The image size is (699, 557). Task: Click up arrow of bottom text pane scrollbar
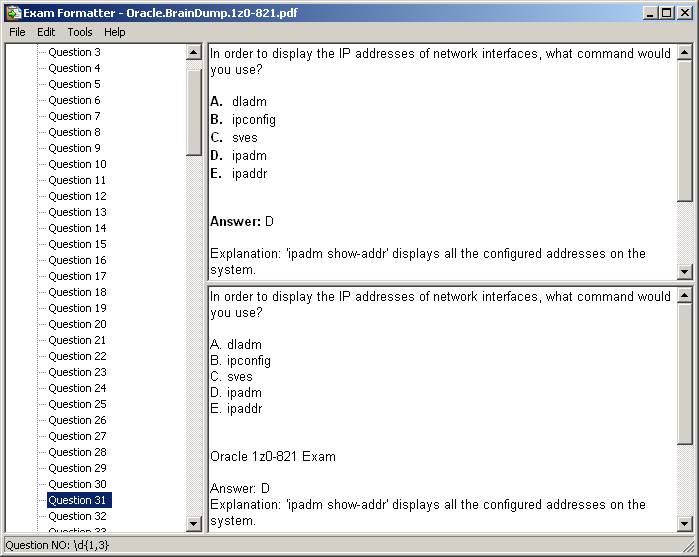[685, 295]
